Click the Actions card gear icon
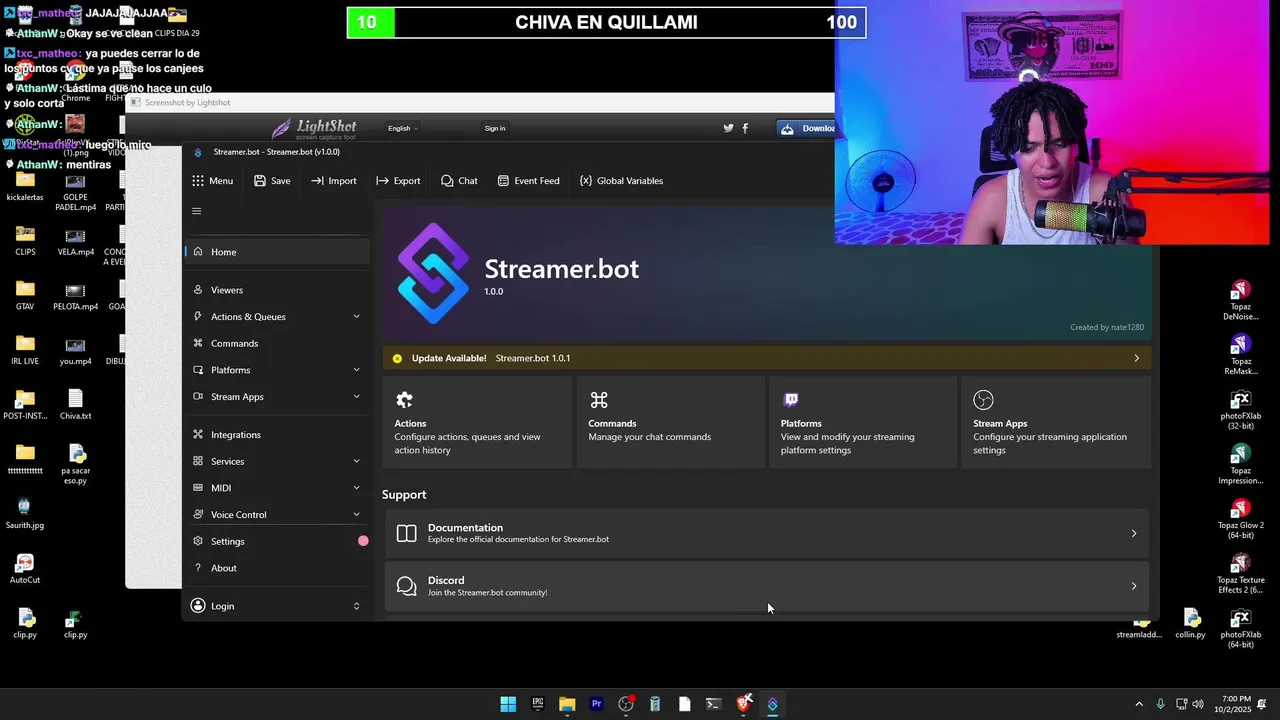1280x720 pixels. pyautogui.click(x=404, y=400)
